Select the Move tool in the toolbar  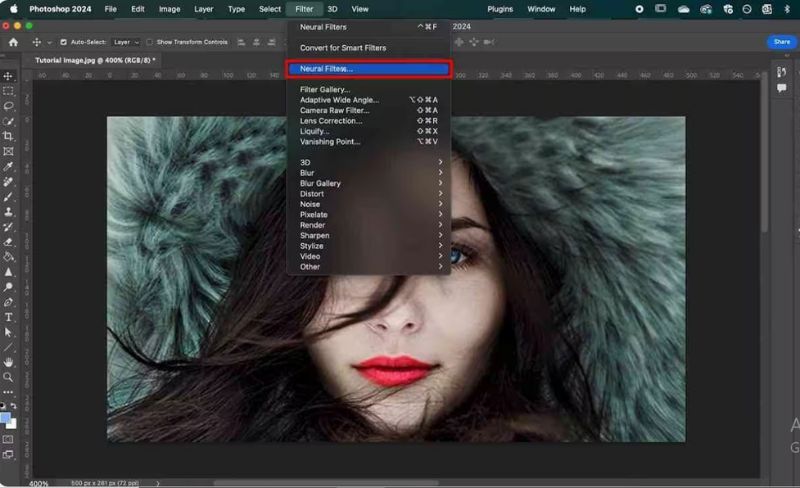click(8, 76)
